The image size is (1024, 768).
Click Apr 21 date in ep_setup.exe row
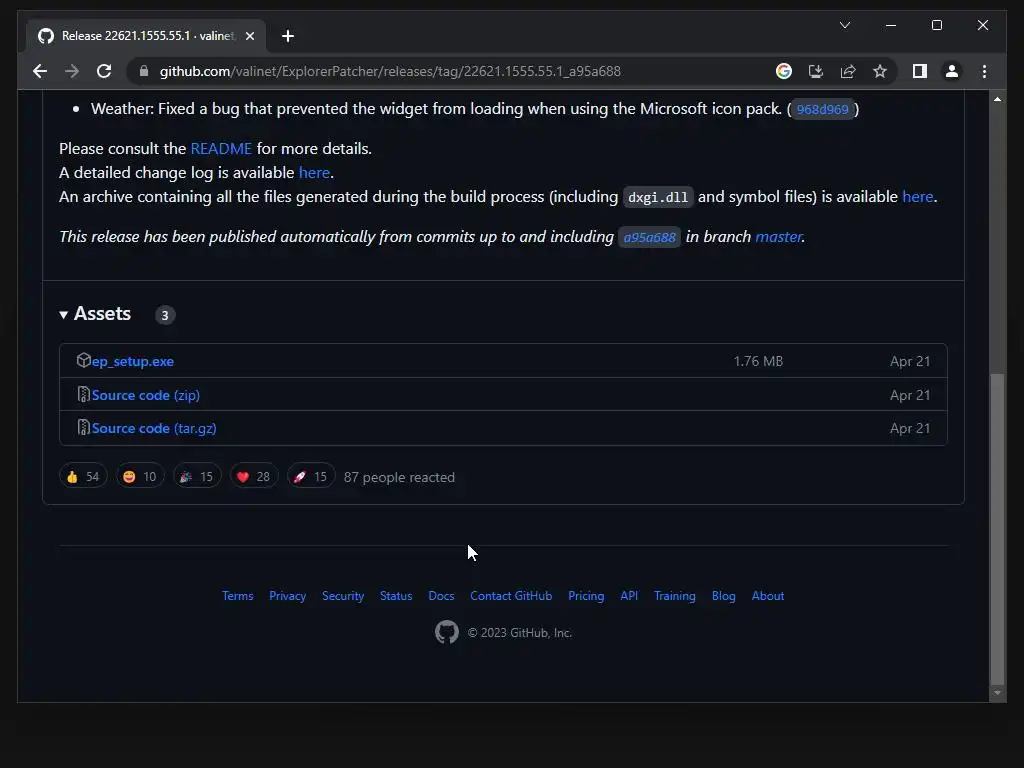click(910, 361)
